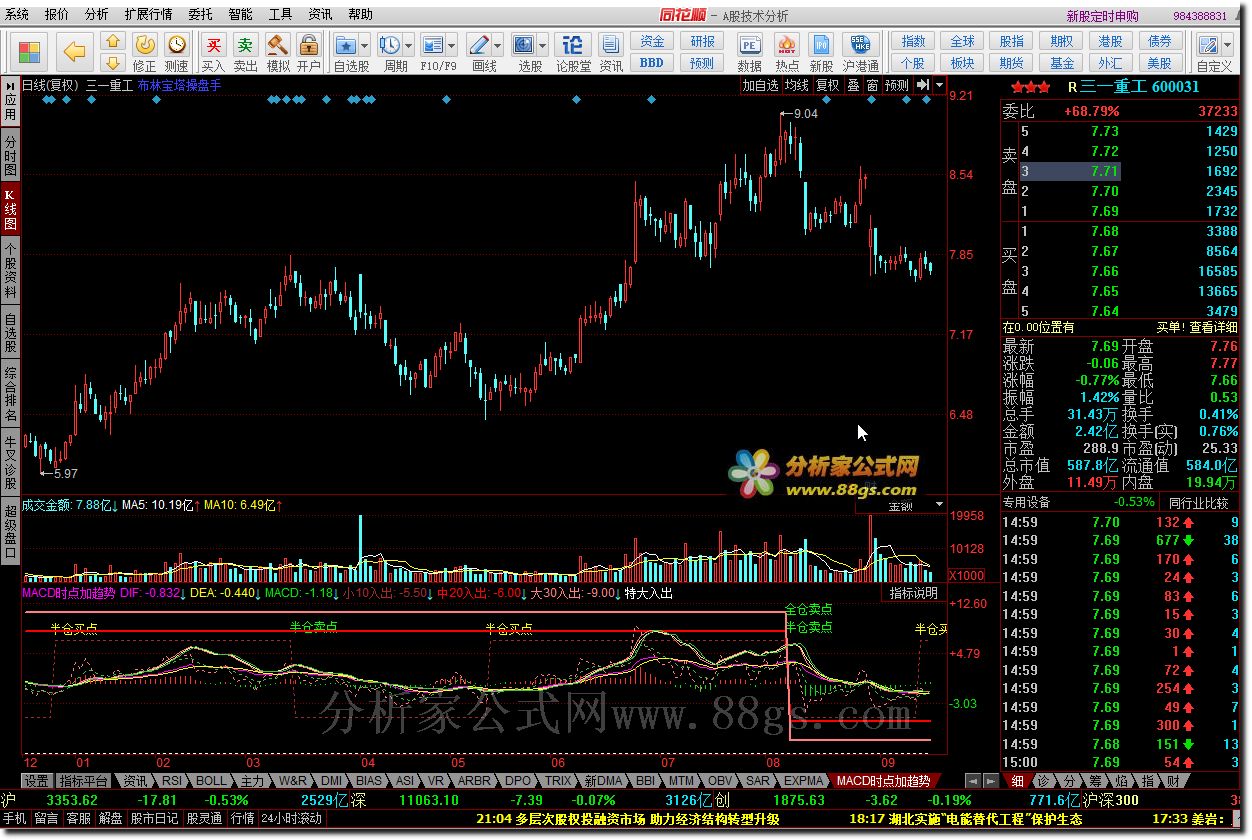Image resolution: width=1252 pixels, height=840 pixels.
Task: Toggle 超级盘口 in left sidebar
Action: 10,530
